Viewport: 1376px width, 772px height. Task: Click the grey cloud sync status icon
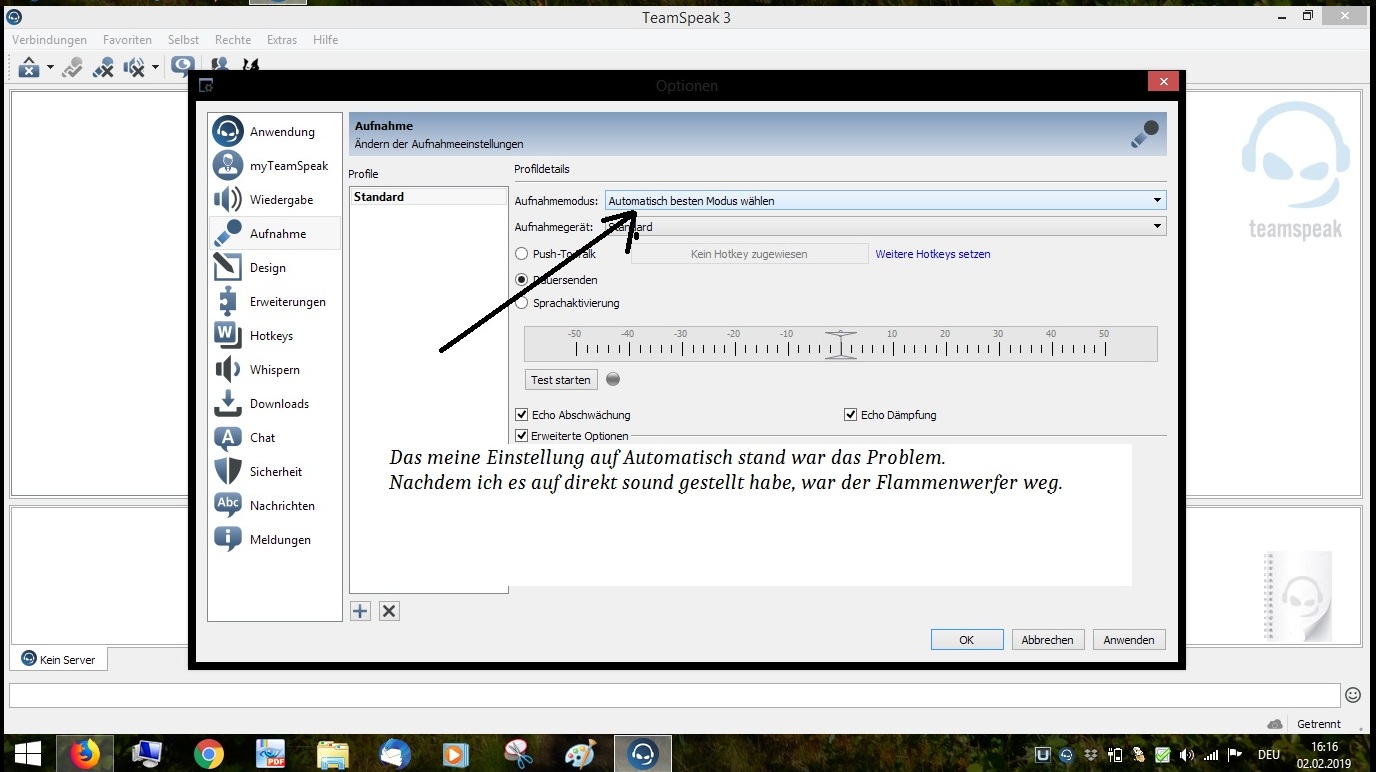pos(1275,724)
